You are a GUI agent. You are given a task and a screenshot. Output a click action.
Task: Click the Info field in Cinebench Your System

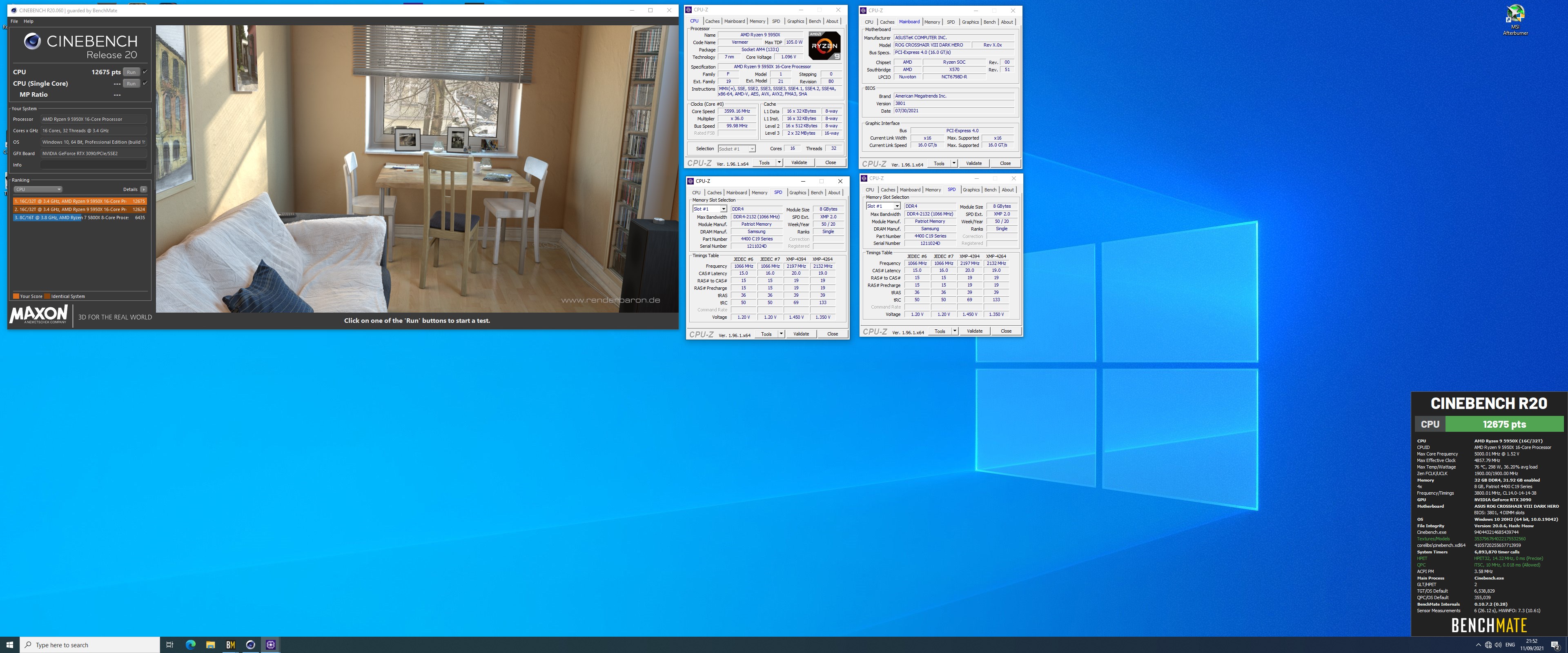point(94,165)
